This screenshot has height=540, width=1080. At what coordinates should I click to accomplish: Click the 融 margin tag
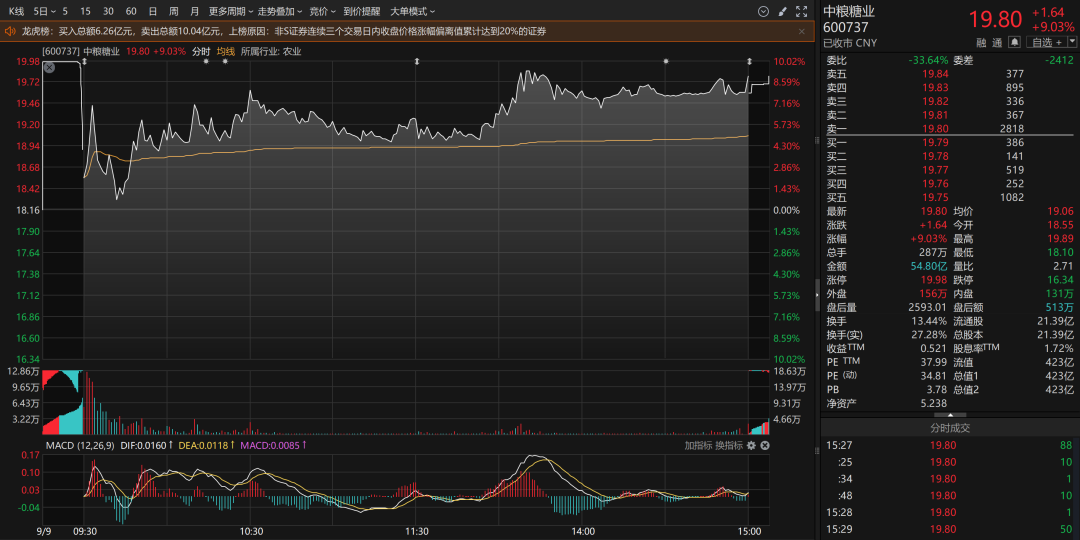[981, 42]
